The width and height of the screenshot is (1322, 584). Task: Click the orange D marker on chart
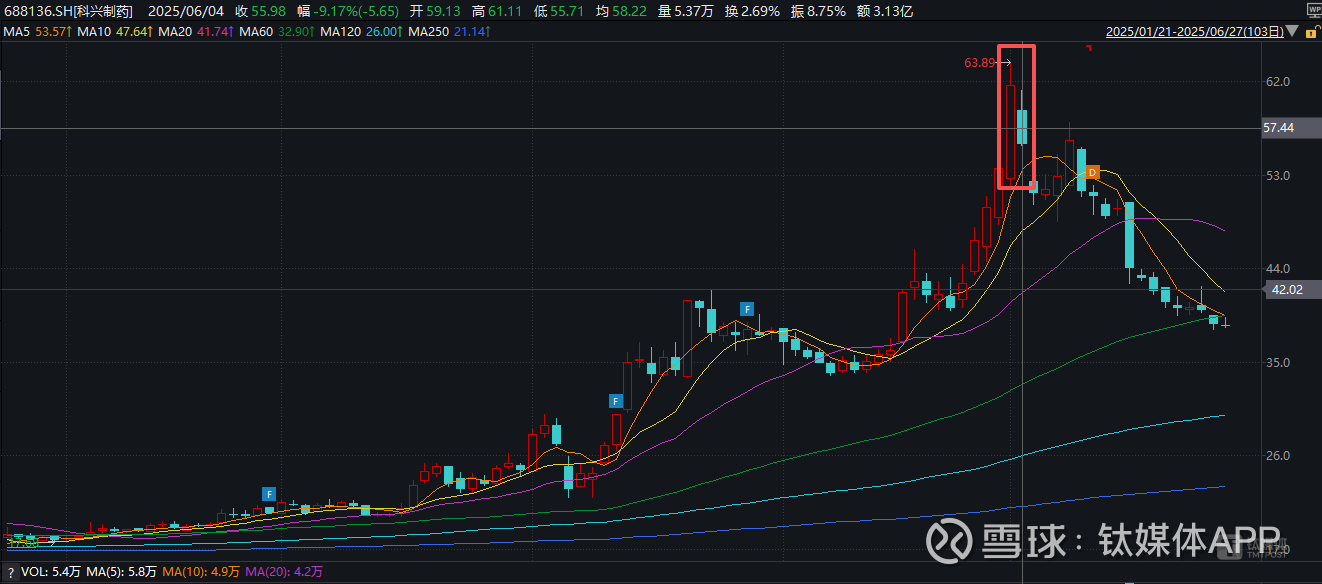pos(1093,172)
